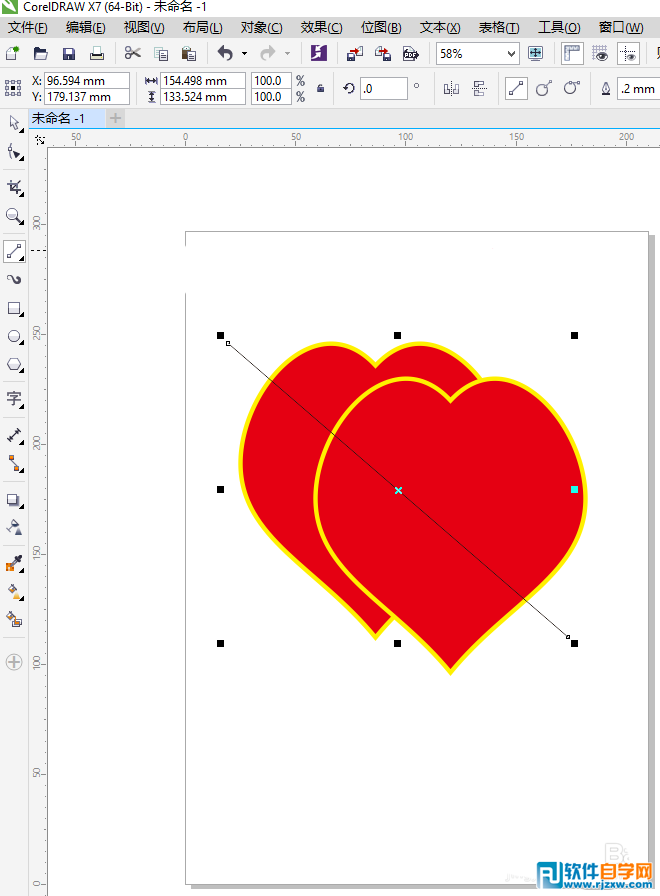Open the 效果(C) menu
The height and width of the screenshot is (896, 660).
click(x=321, y=27)
